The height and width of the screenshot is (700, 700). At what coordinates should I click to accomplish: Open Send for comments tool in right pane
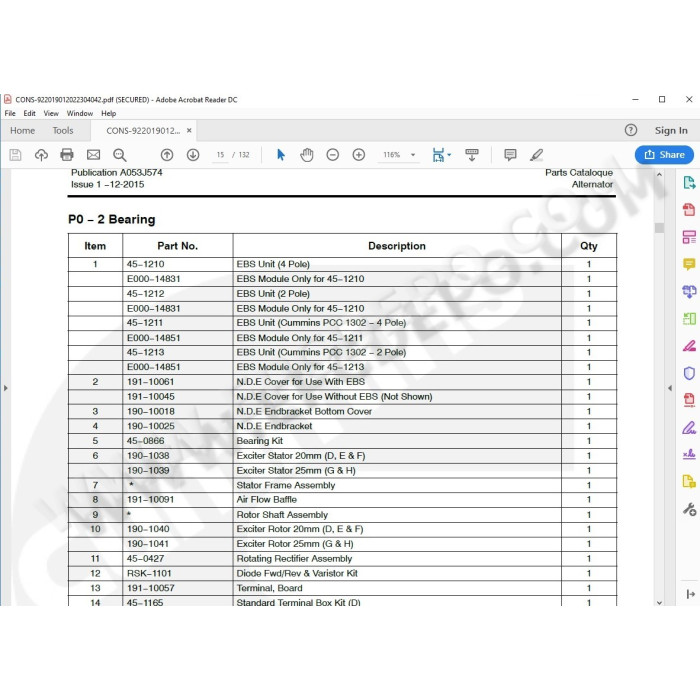[689, 482]
